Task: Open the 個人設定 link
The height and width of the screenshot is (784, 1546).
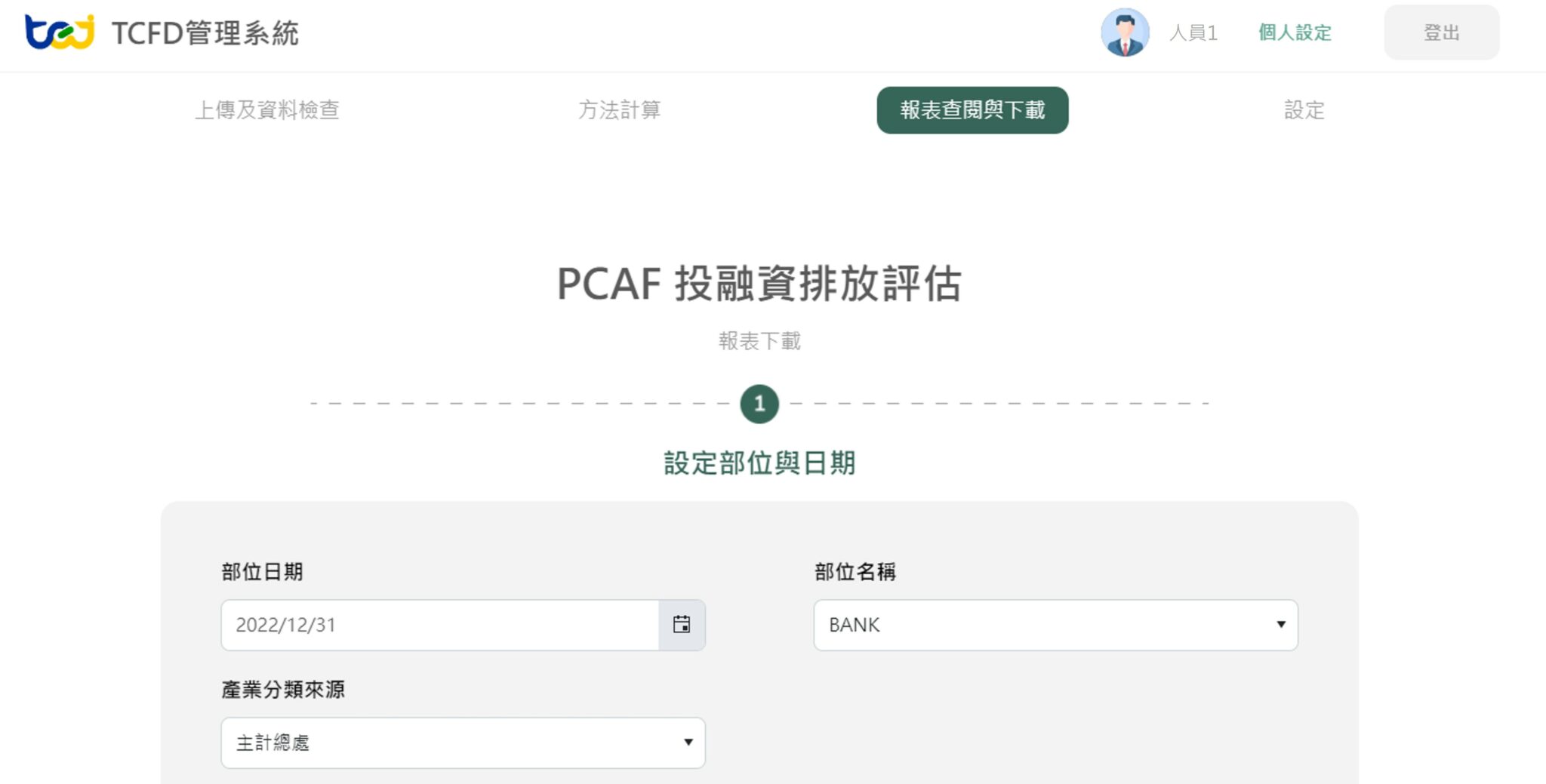Action: 1295,32
